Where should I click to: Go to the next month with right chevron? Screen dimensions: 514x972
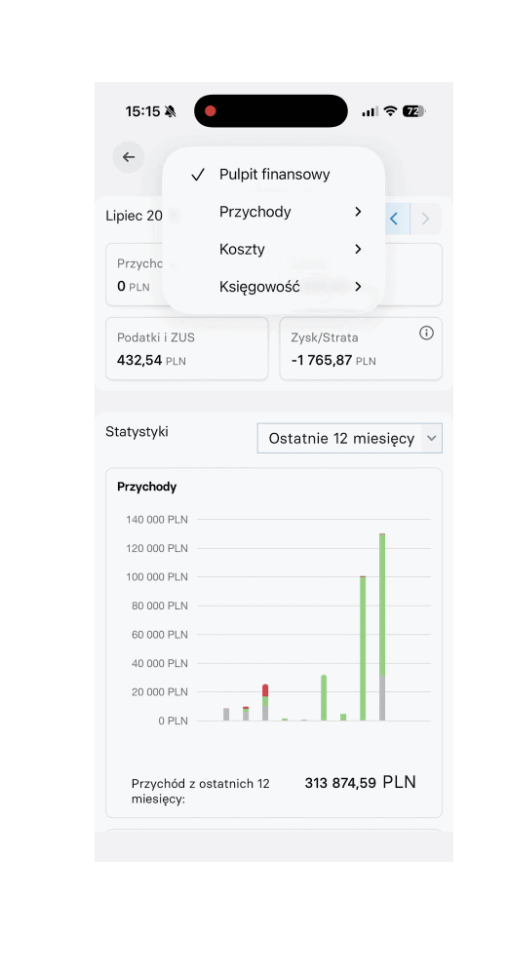[425, 219]
